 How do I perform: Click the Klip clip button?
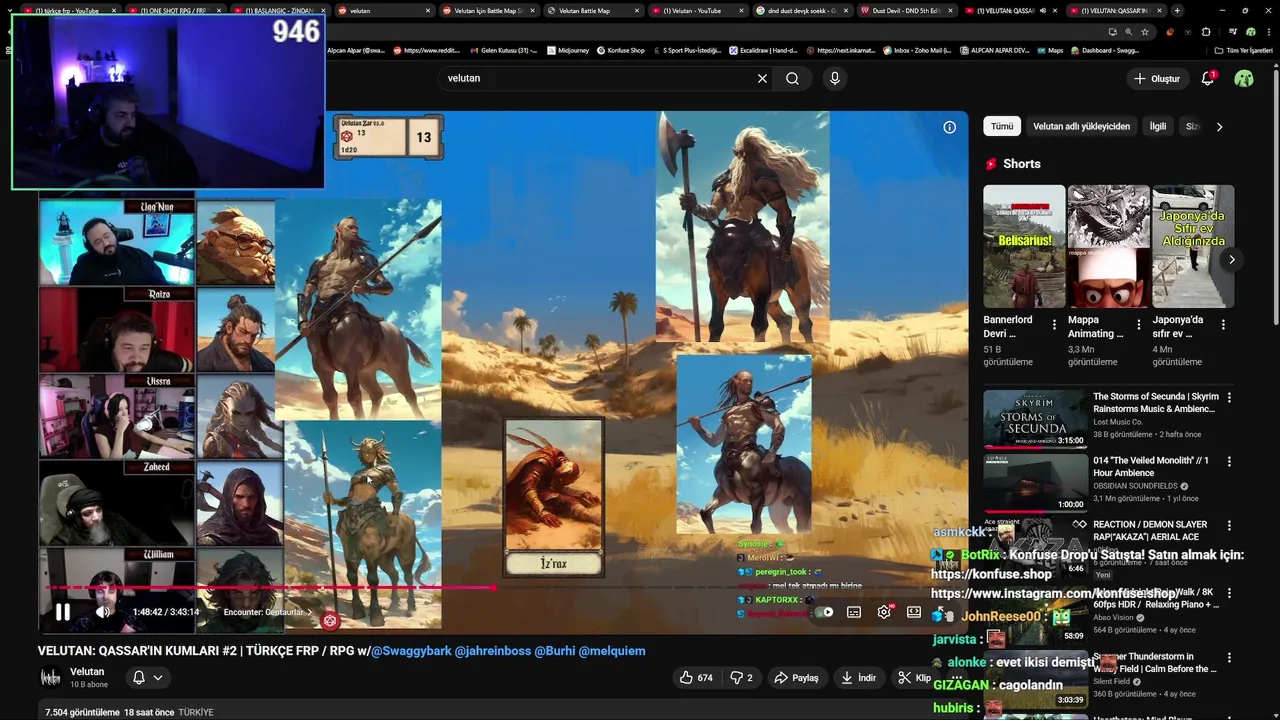(x=913, y=677)
